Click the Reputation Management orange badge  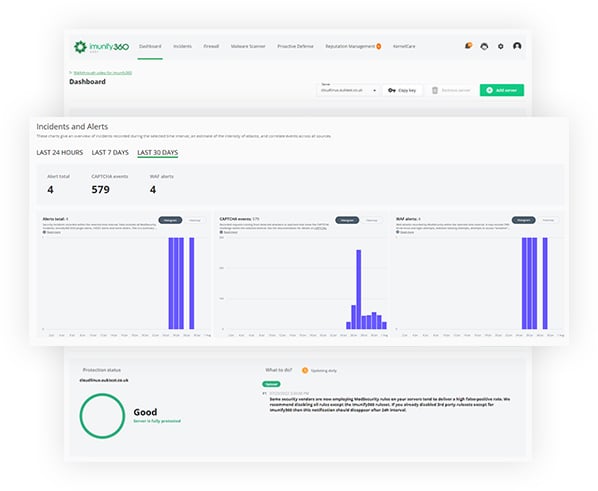click(379, 46)
